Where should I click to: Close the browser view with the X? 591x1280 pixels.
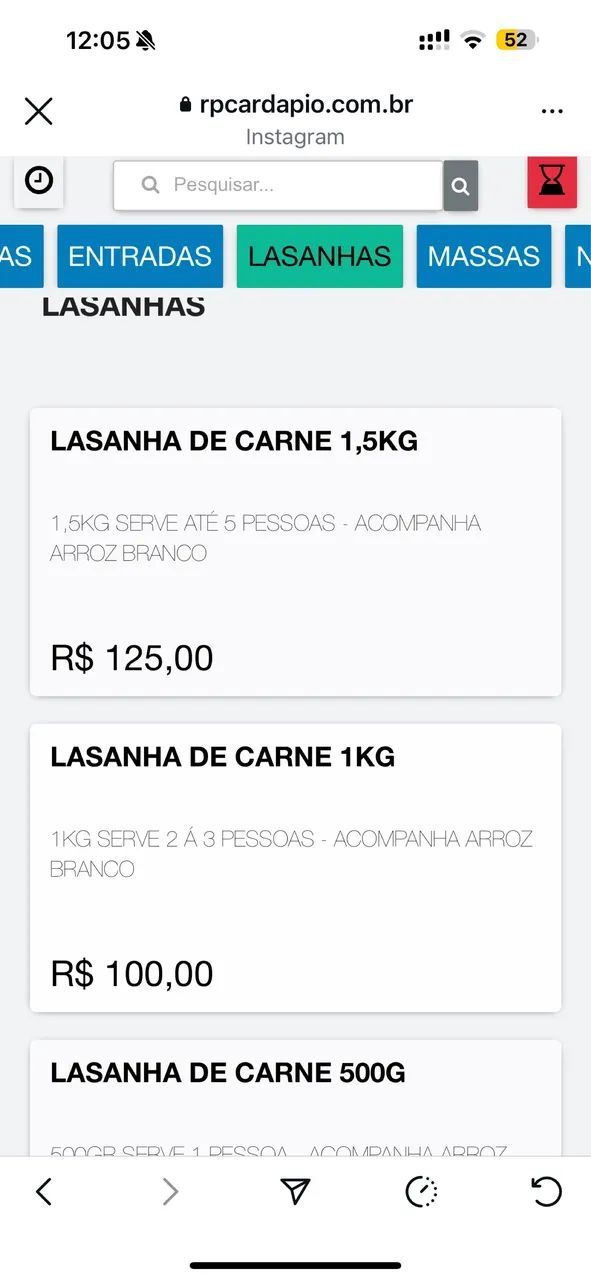pyautogui.click(x=38, y=111)
